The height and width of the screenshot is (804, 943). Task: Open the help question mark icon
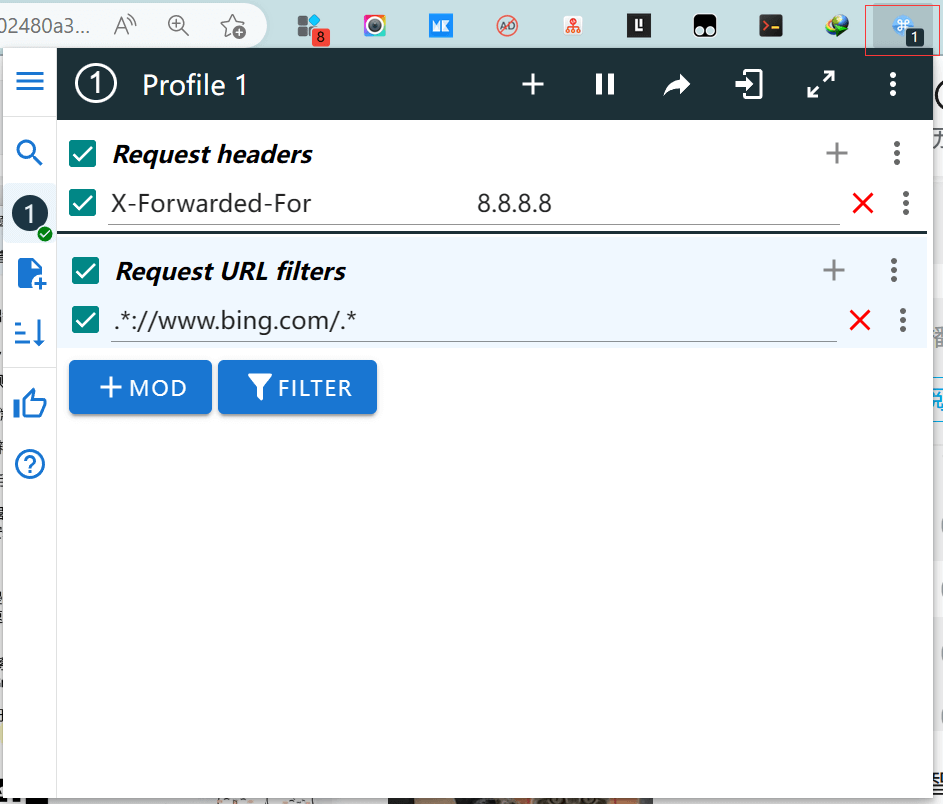point(30,464)
